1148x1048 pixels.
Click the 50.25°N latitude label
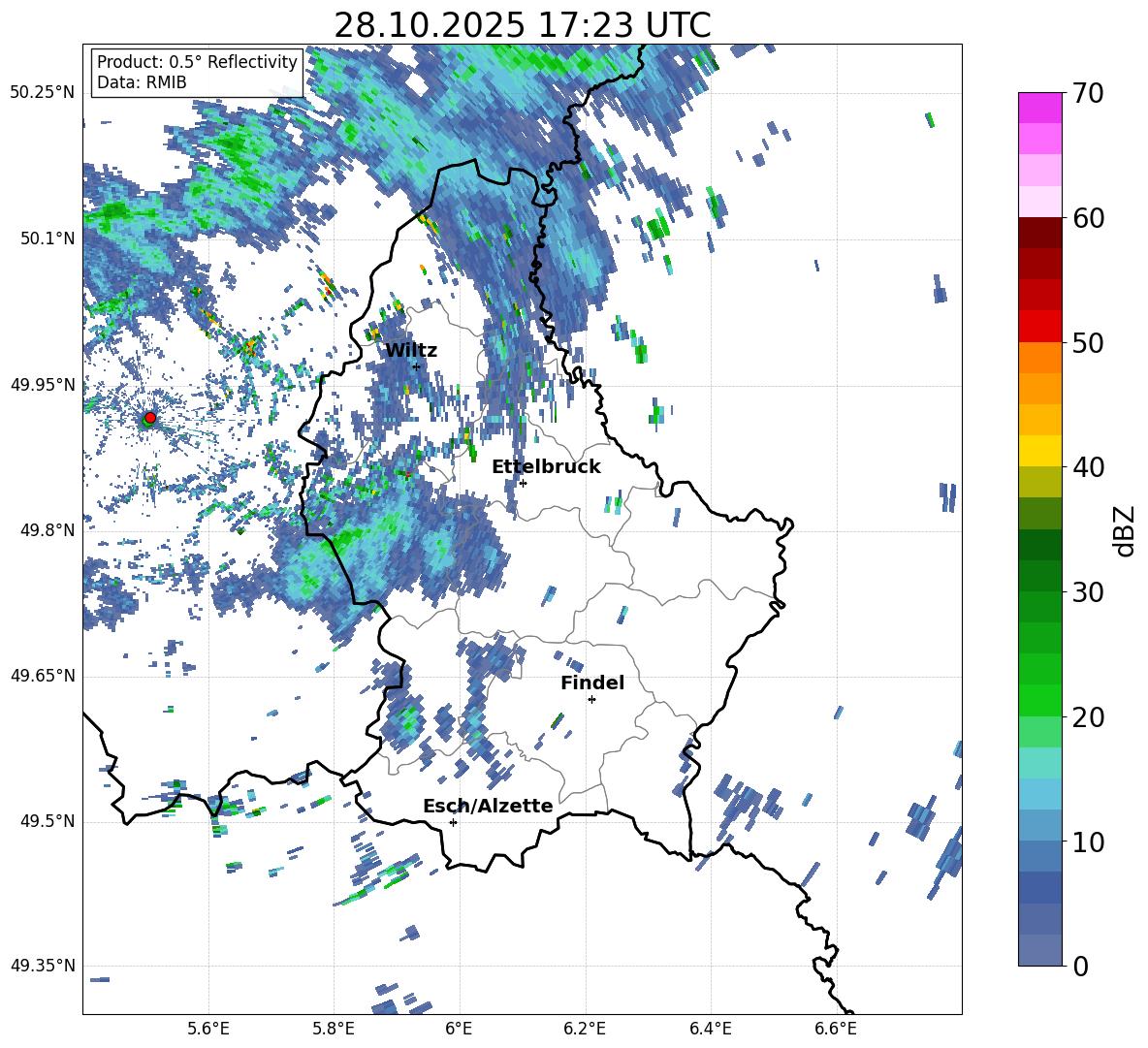43,93
